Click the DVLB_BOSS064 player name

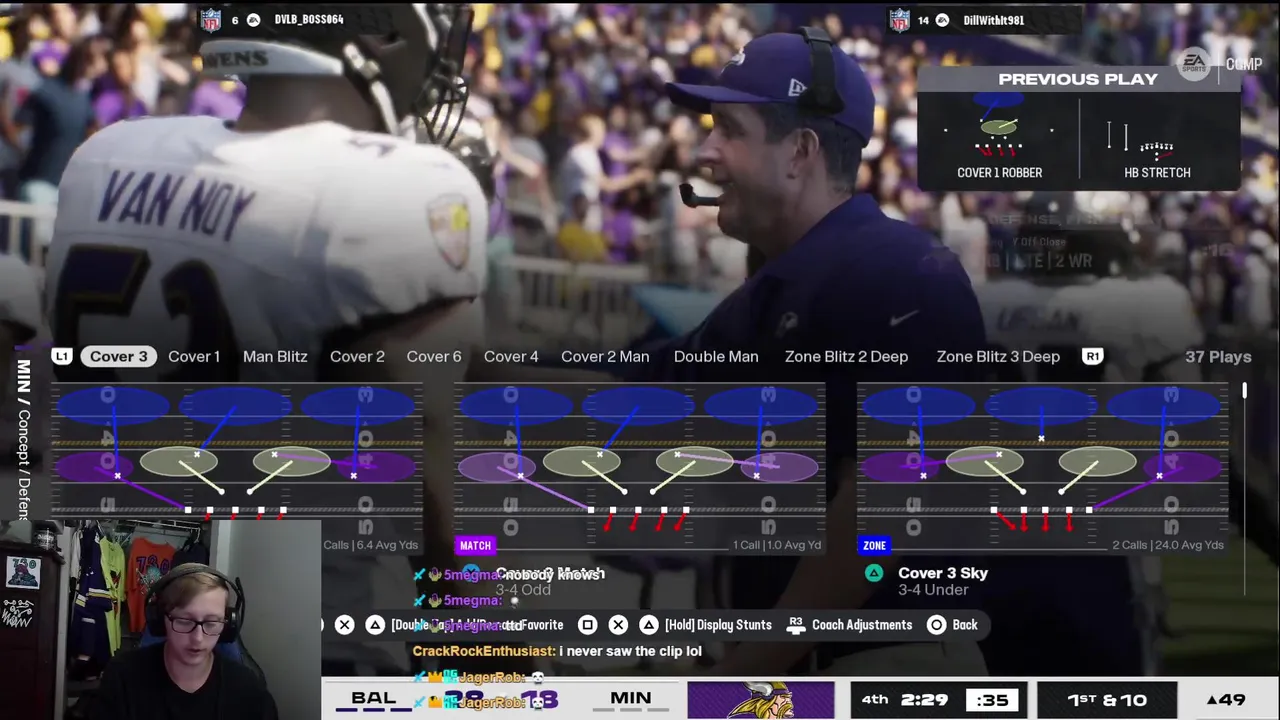(309, 19)
